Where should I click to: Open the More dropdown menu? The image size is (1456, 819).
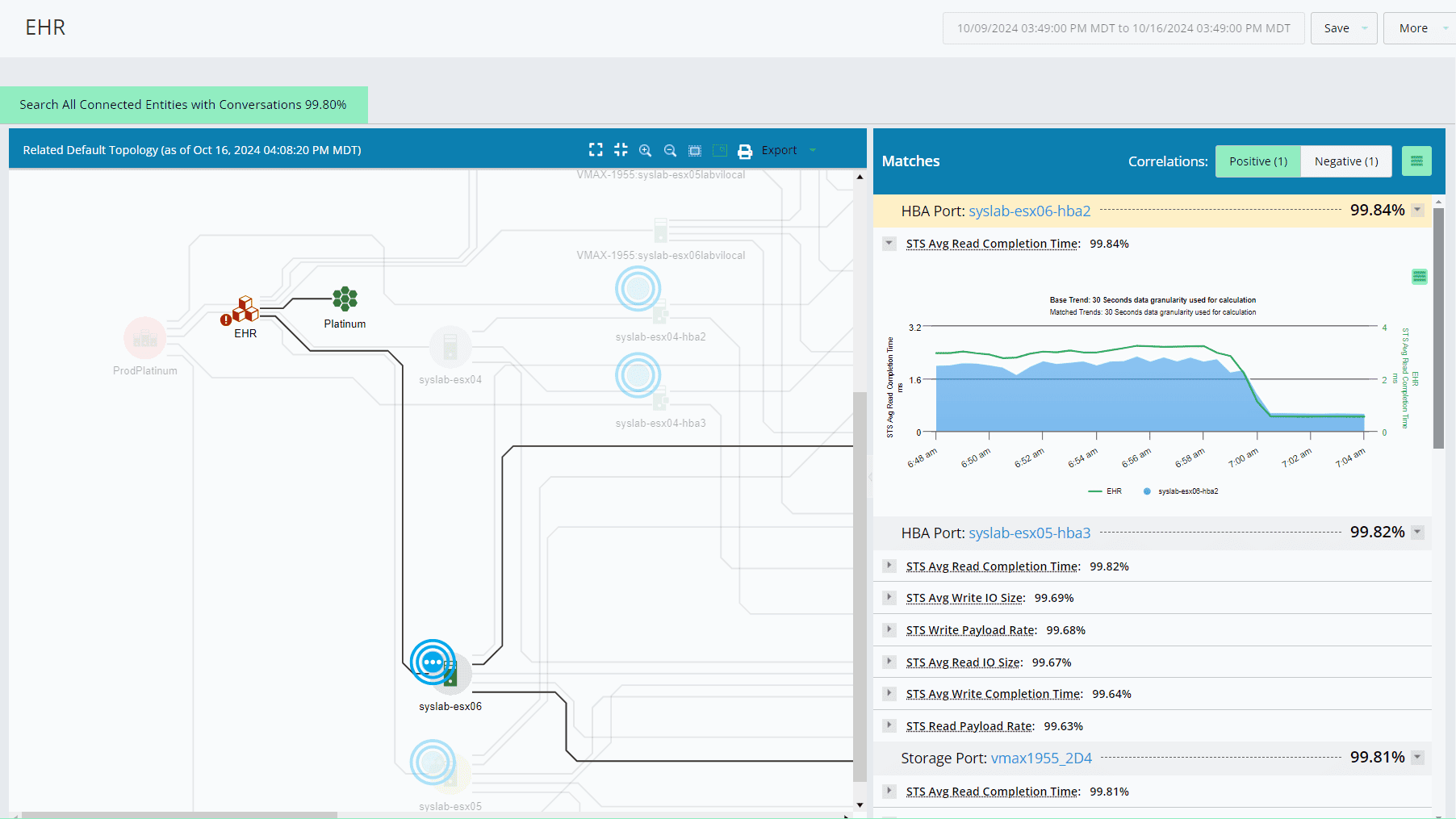1420,28
